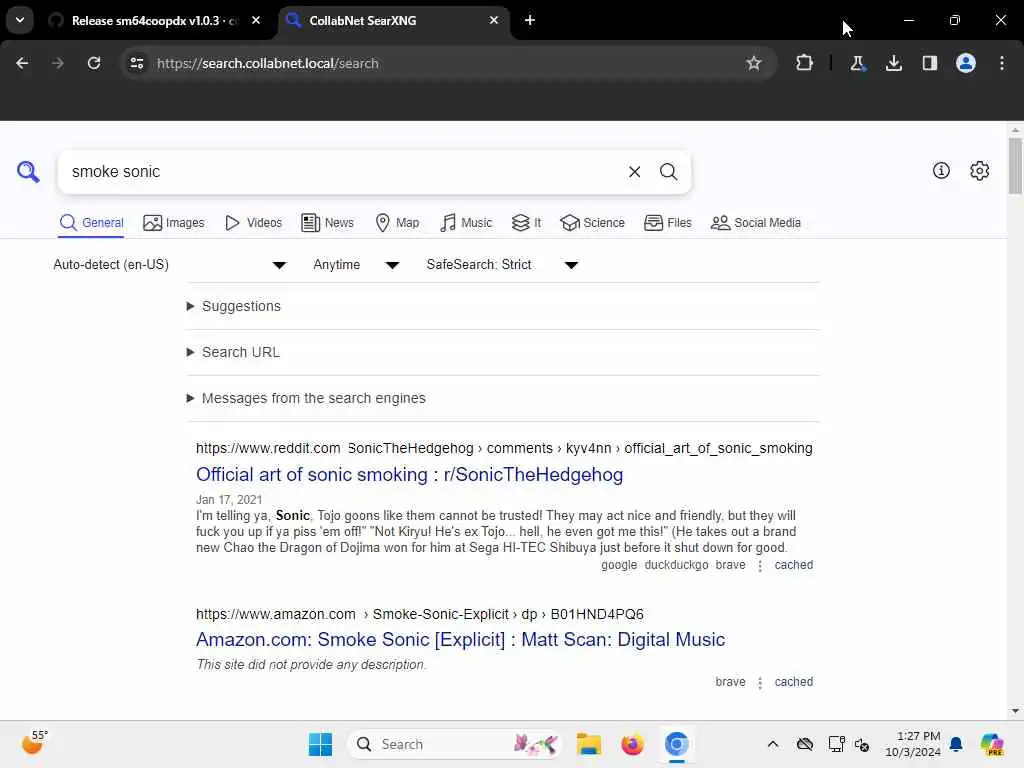Open the notification bell in taskbar
Screen dimensions: 1024x768
tap(956, 744)
